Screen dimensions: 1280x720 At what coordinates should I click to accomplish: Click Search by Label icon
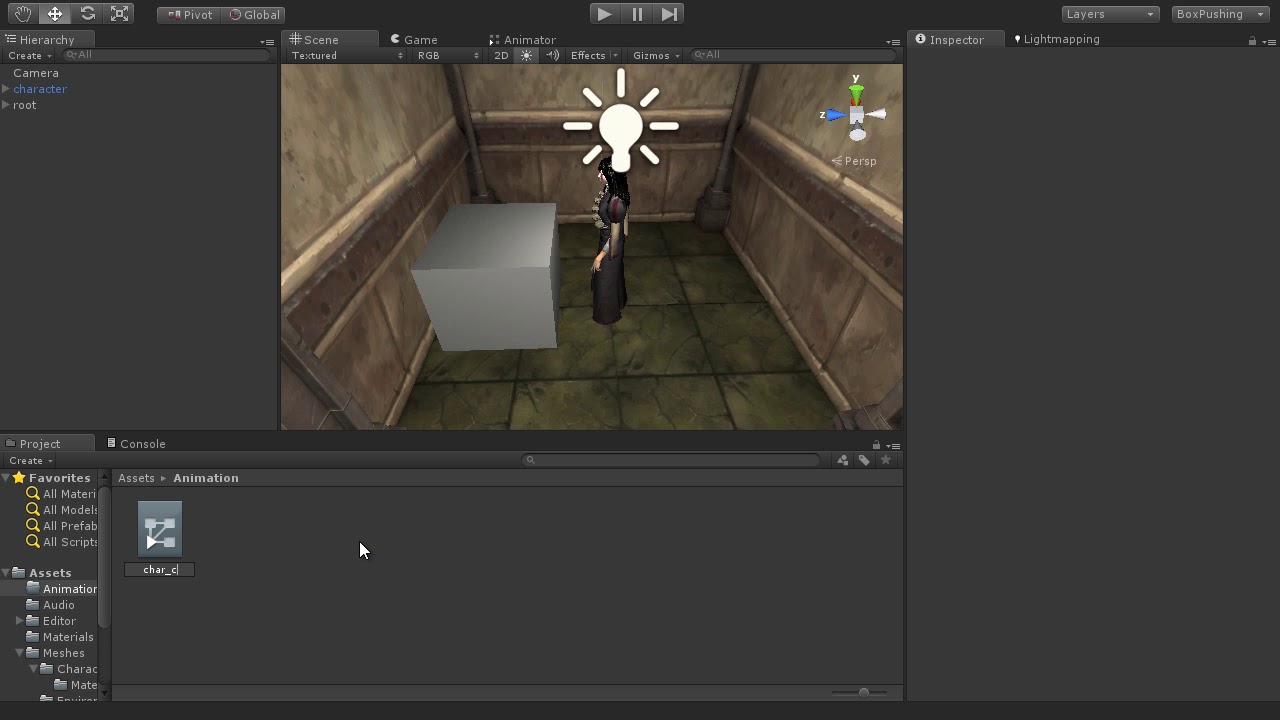[864, 460]
